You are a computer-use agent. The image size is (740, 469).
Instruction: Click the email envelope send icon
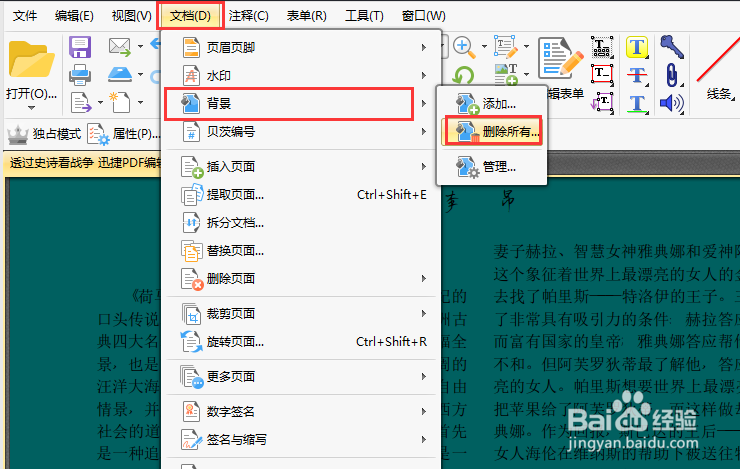click(119, 46)
